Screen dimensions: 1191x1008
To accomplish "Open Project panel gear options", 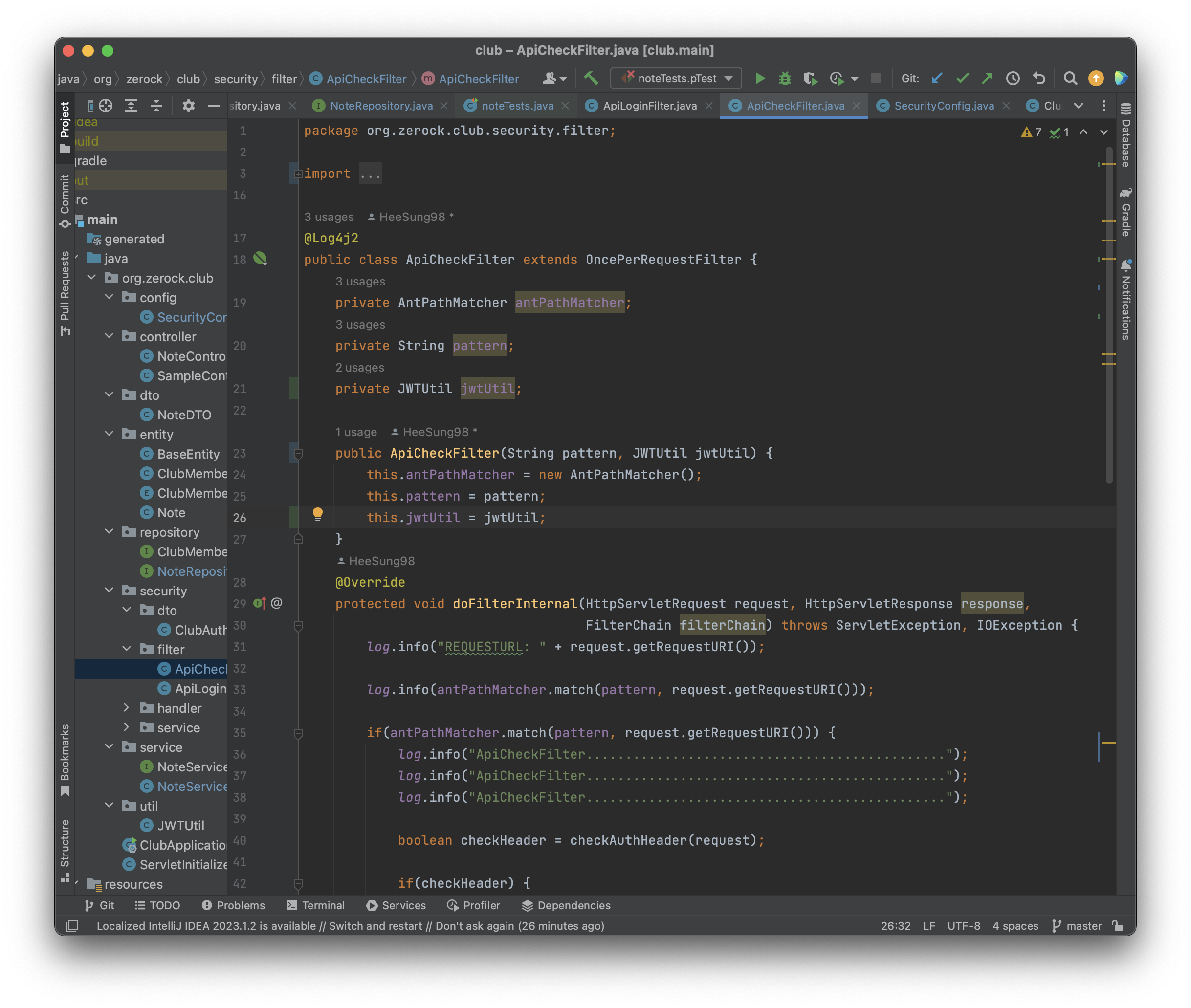I will tap(189, 105).
